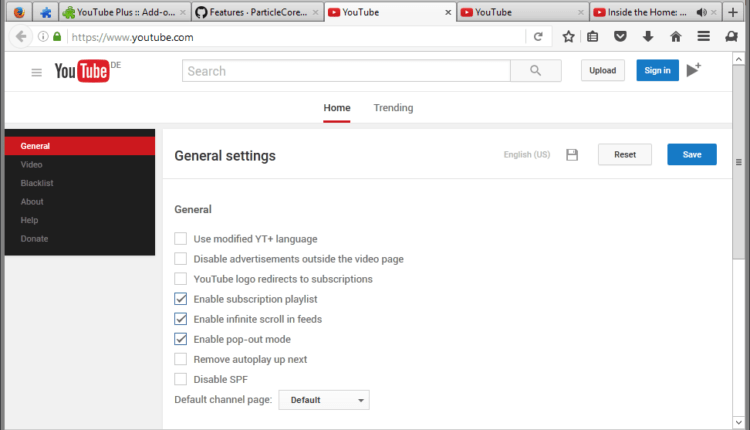Go to Firefox home page icon
Viewport: 750px width, 430px height.
[x=676, y=36]
